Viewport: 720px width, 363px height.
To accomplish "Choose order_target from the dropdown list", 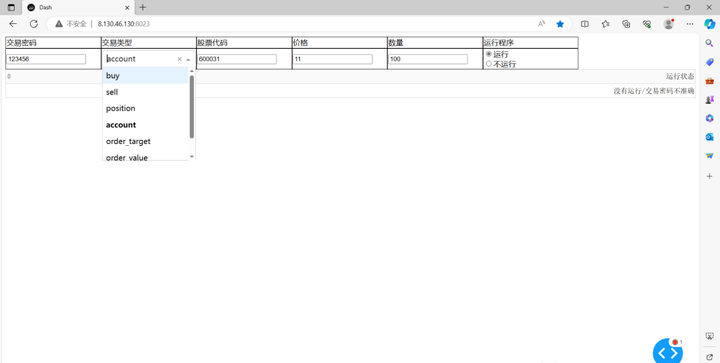I will 146,141.
